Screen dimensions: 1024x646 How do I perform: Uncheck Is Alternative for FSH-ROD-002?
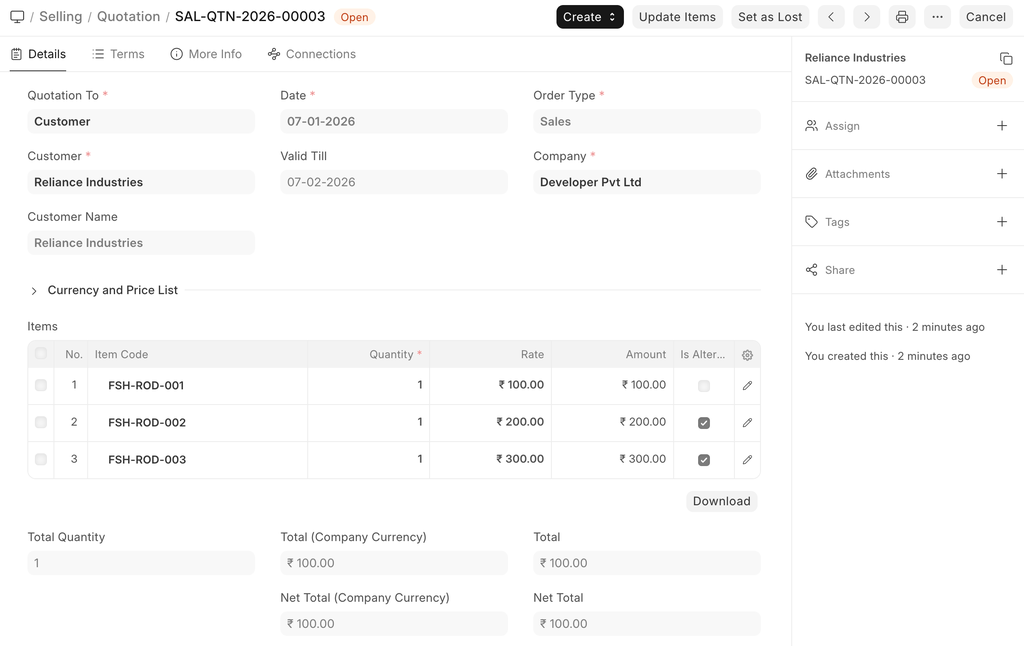pyautogui.click(x=704, y=423)
